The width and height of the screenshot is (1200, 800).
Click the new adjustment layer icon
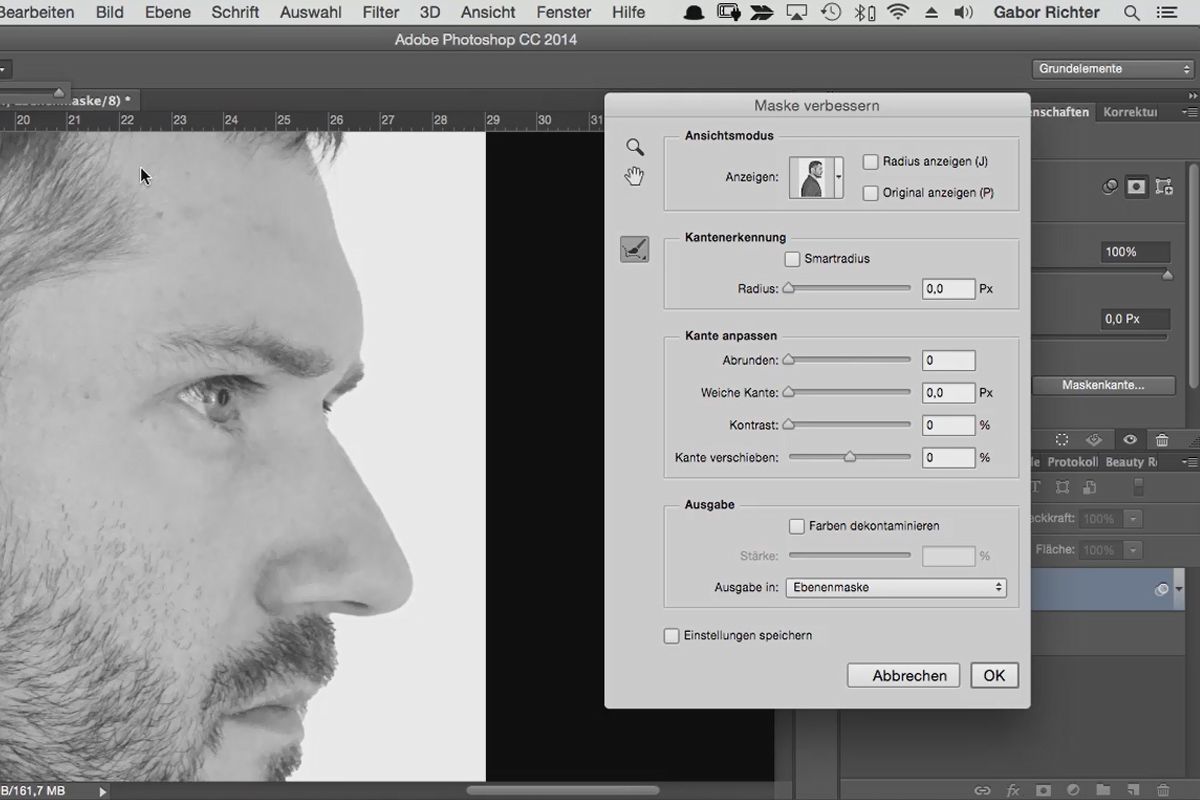point(1072,790)
